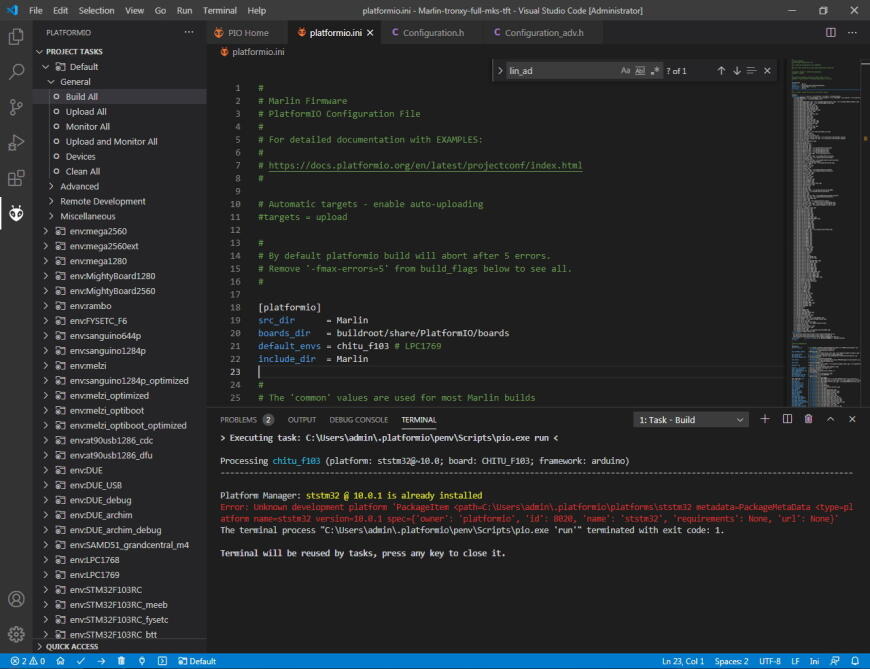
Task: Open the Run and Debug view
Action: click(16, 143)
